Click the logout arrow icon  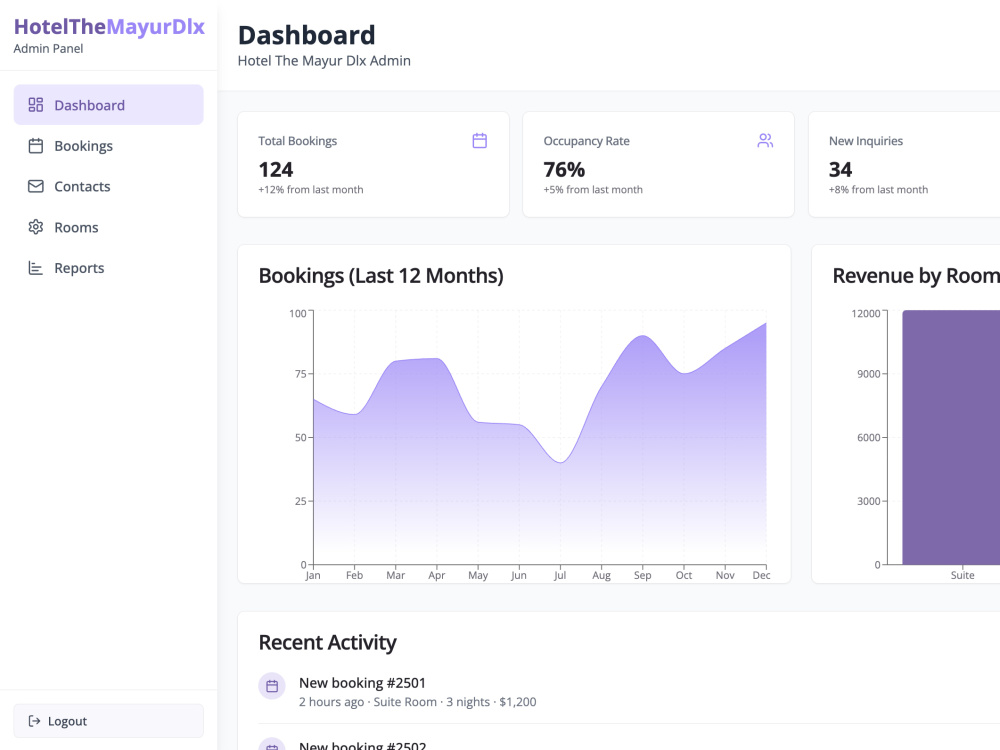tap(34, 721)
